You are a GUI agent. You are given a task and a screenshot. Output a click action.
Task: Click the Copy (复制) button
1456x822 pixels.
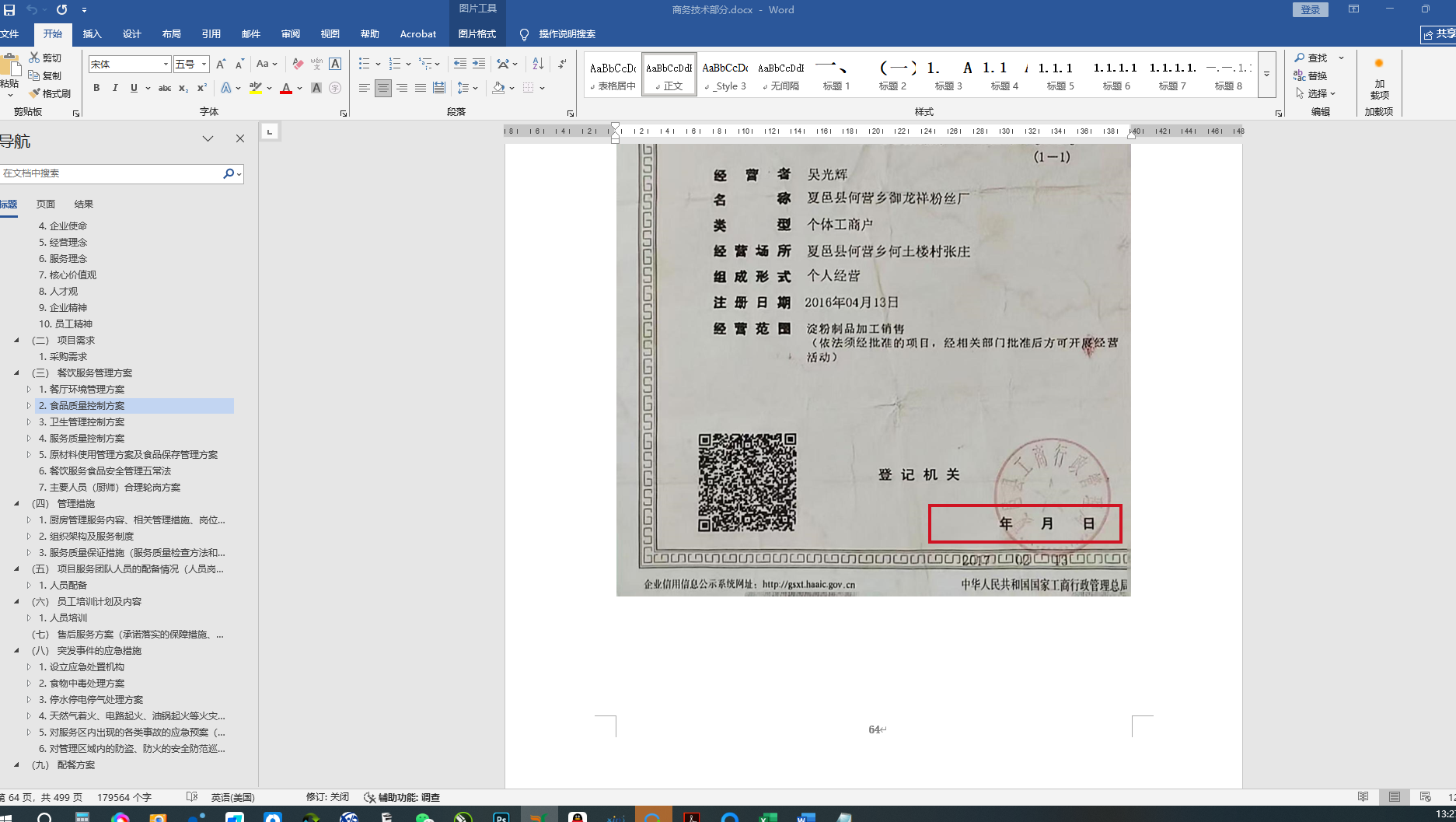click(45, 75)
